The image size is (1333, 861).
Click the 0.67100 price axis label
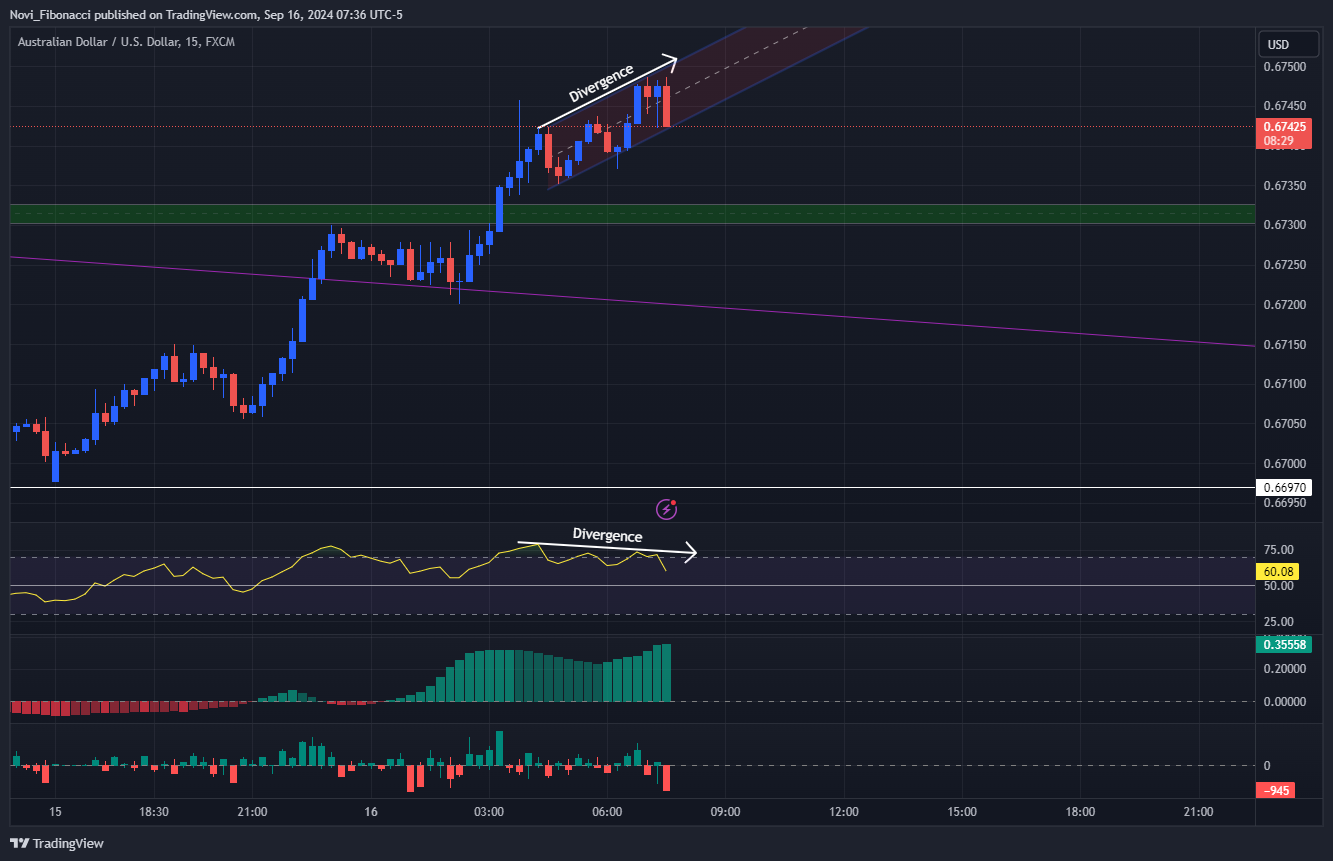pos(1283,384)
